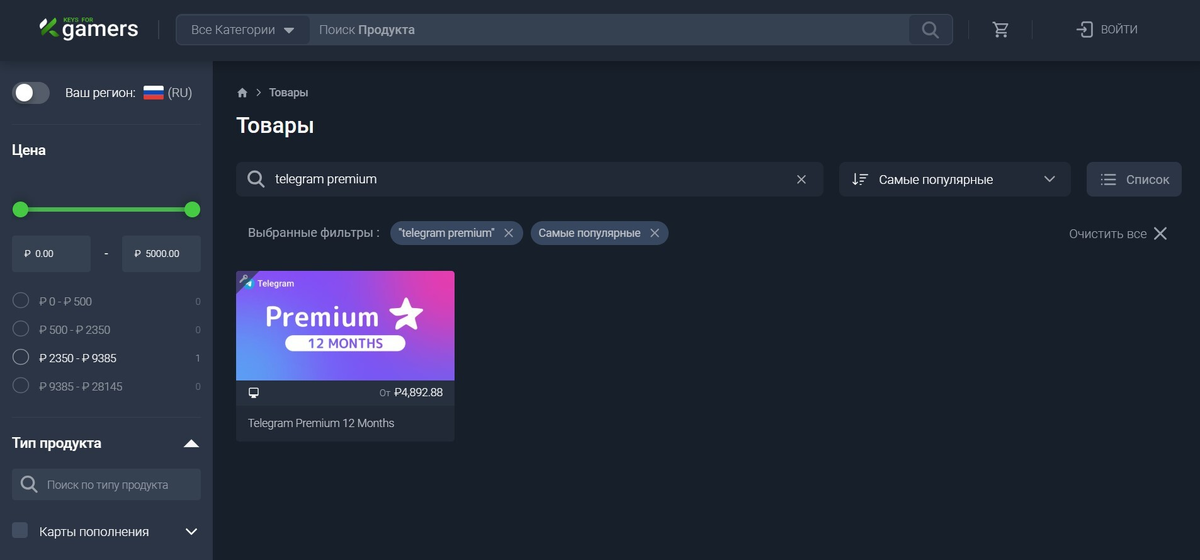Viewport: 1200px width, 560px height.
Task: Click the ₽4,892.88 price
Action: pyautogui.click(x=418, y=393)
